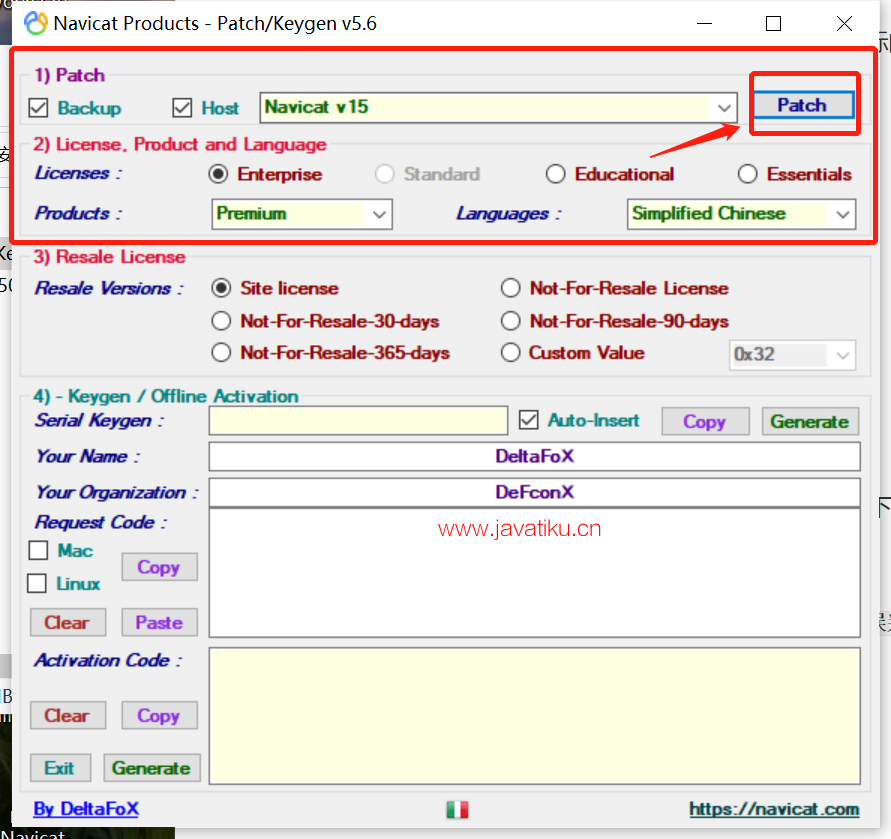Click the Patch button
891x839 pixels.
[802, 105]
